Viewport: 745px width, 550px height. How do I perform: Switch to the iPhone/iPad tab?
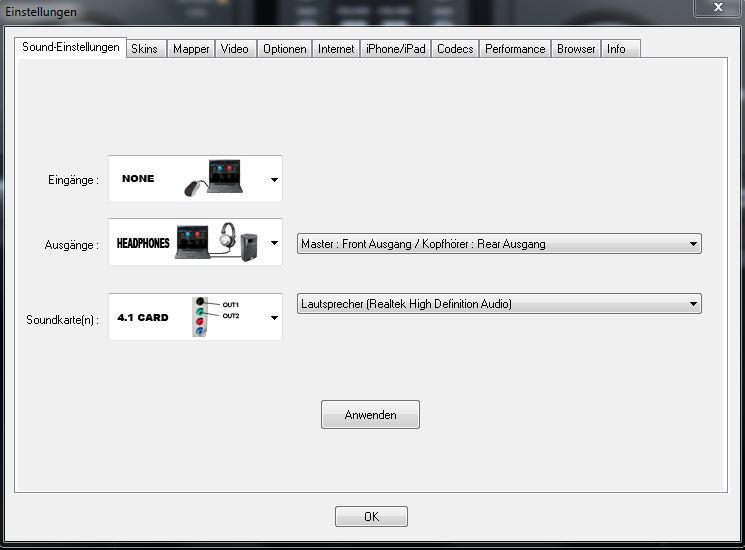pos(395,49)
